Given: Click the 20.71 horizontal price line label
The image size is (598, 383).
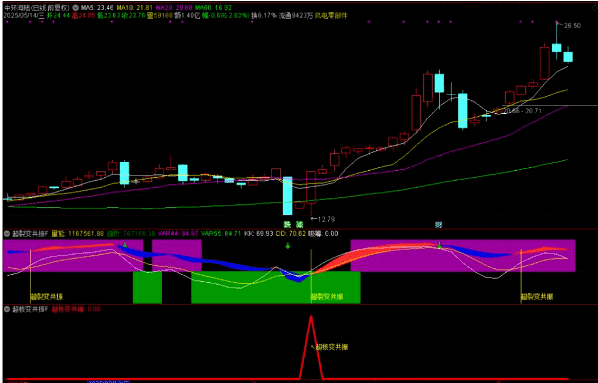Looking at the screenshot, I should coord(523,111).
